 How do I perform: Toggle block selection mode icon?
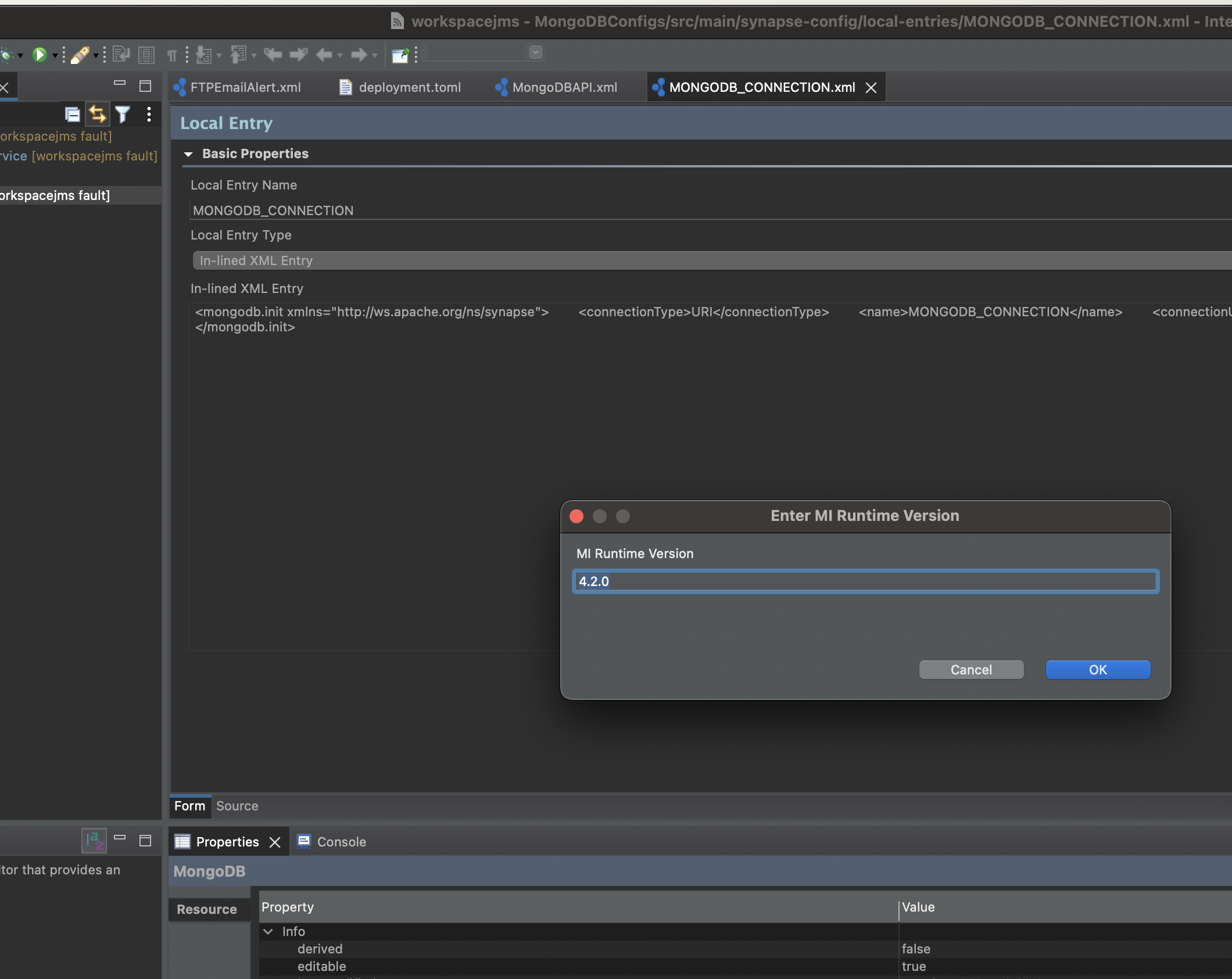[146, 55]
